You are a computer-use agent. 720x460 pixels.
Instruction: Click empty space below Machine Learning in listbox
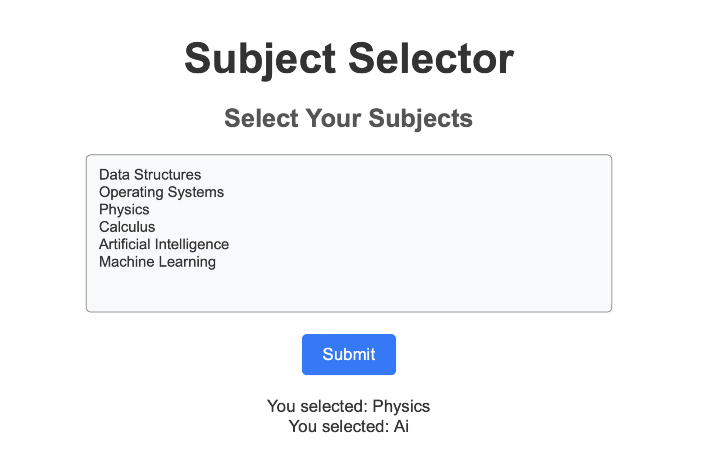[x=348, y=290]
